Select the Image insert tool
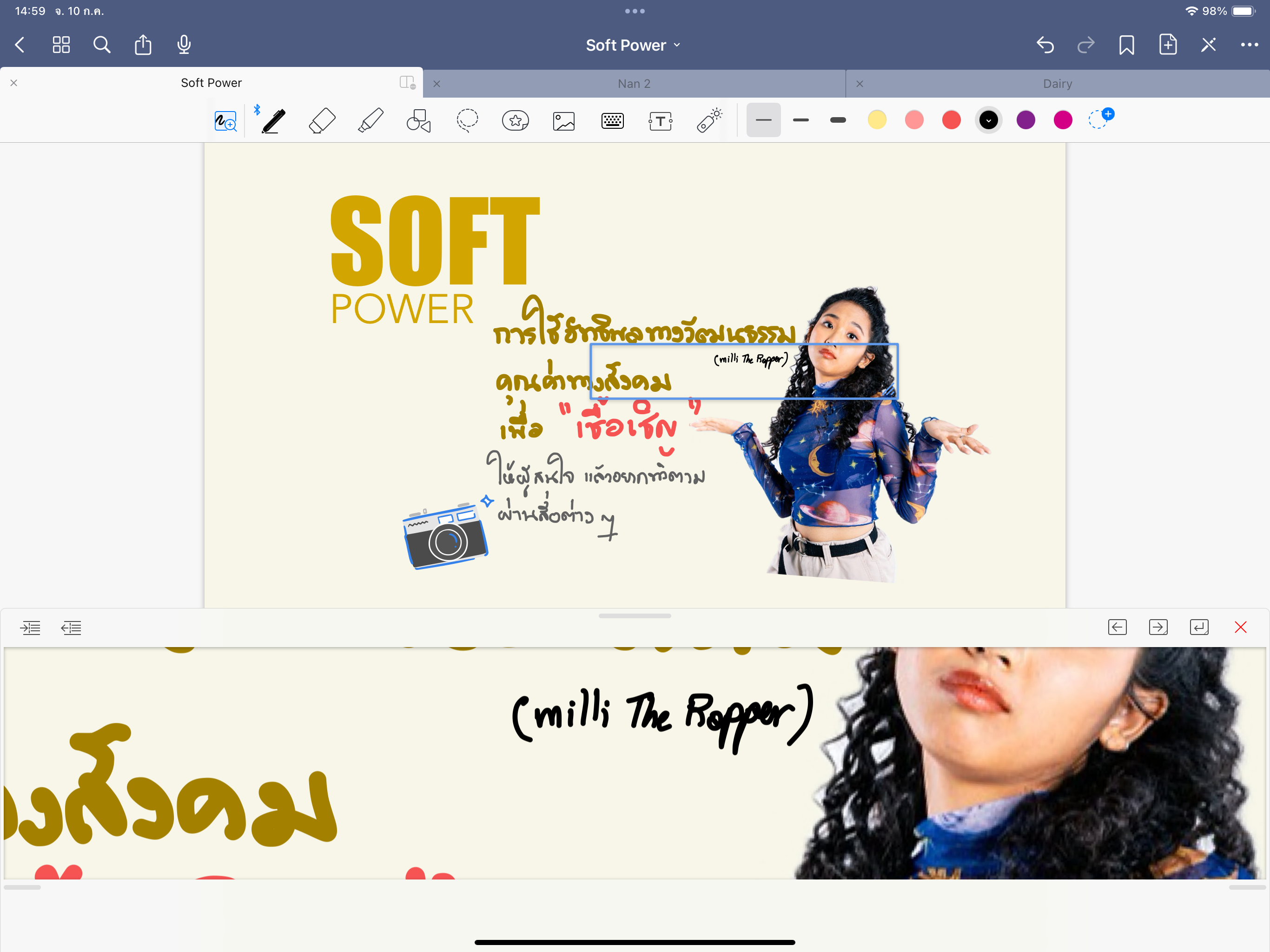The image size is (1270, 952). (563, 121)
